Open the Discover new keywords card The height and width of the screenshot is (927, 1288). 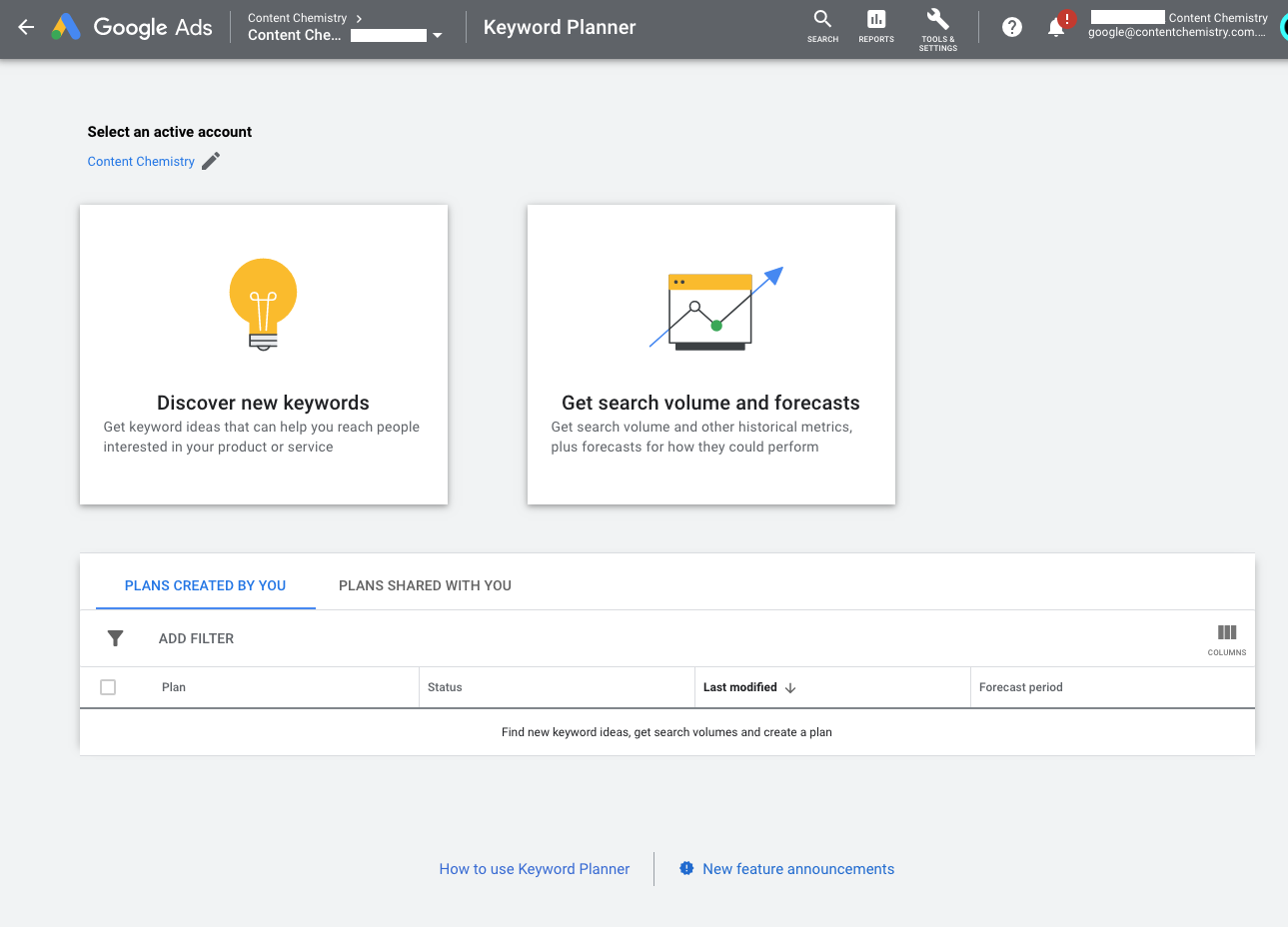click(264, 355)
